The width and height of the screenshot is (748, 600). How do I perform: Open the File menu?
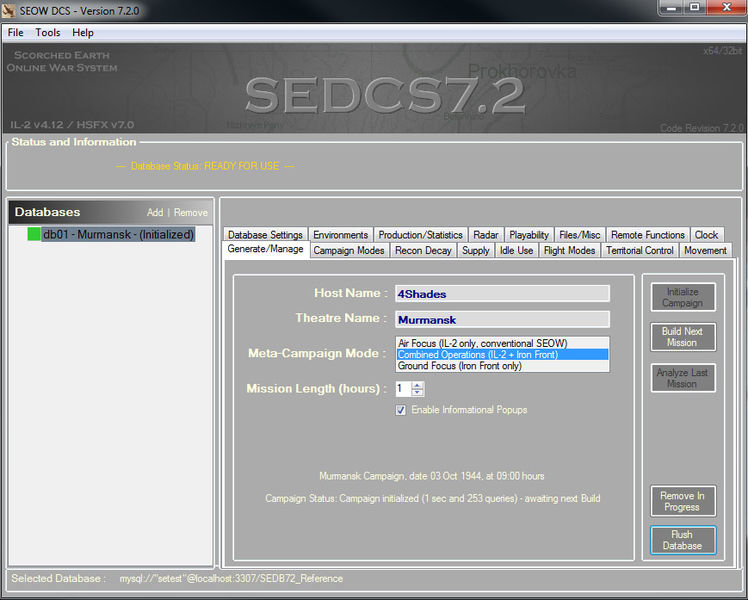(x=16, y=33)
